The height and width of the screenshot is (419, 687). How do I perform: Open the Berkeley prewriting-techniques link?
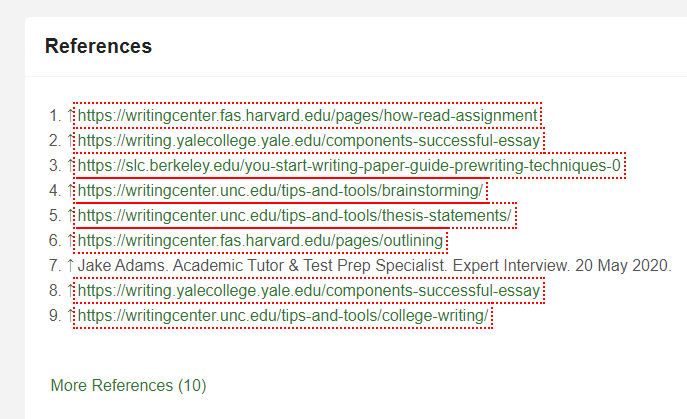coord(349,166)
